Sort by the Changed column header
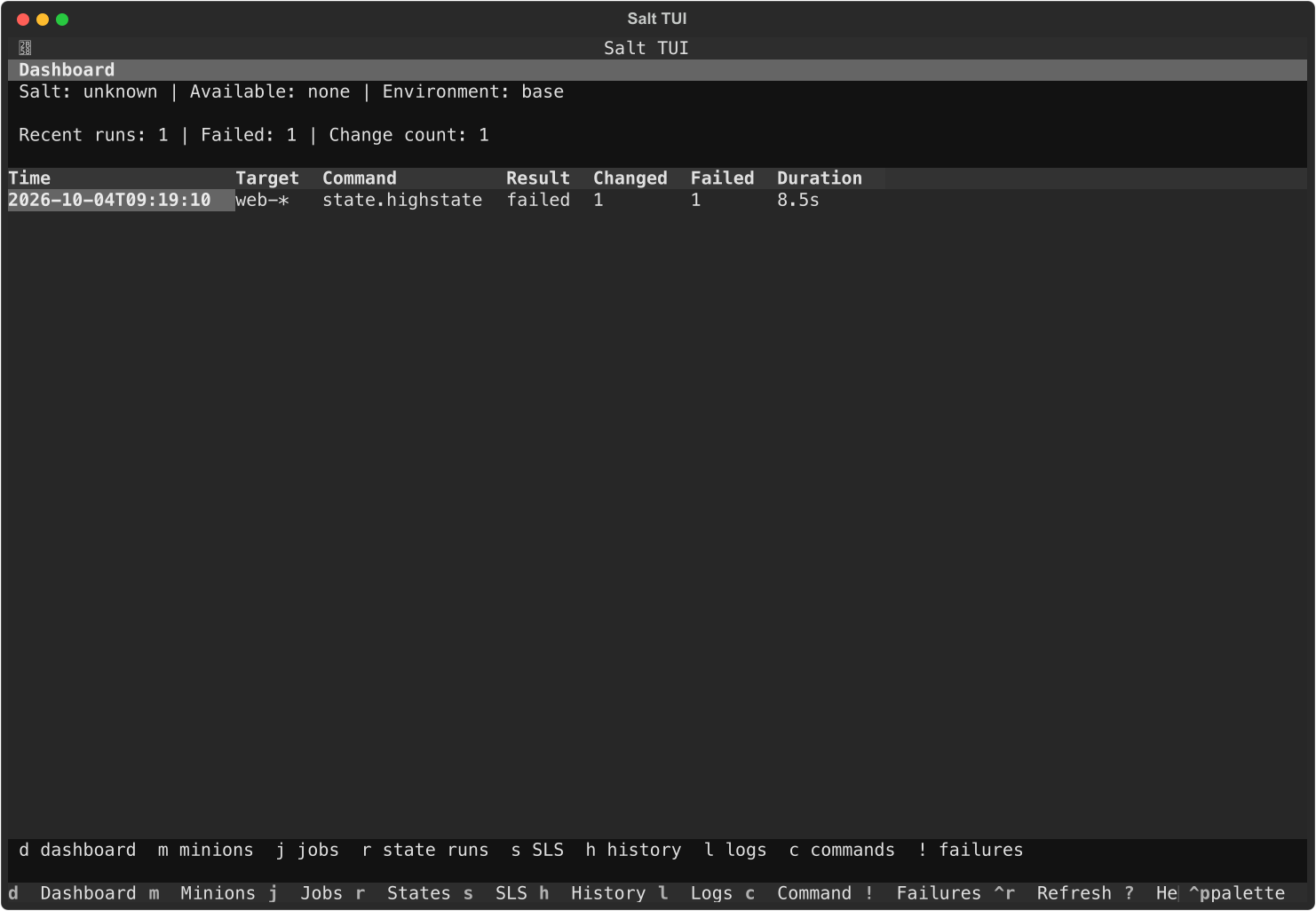1316x911 pixels. pyautogui.click(x=630, y=178)
